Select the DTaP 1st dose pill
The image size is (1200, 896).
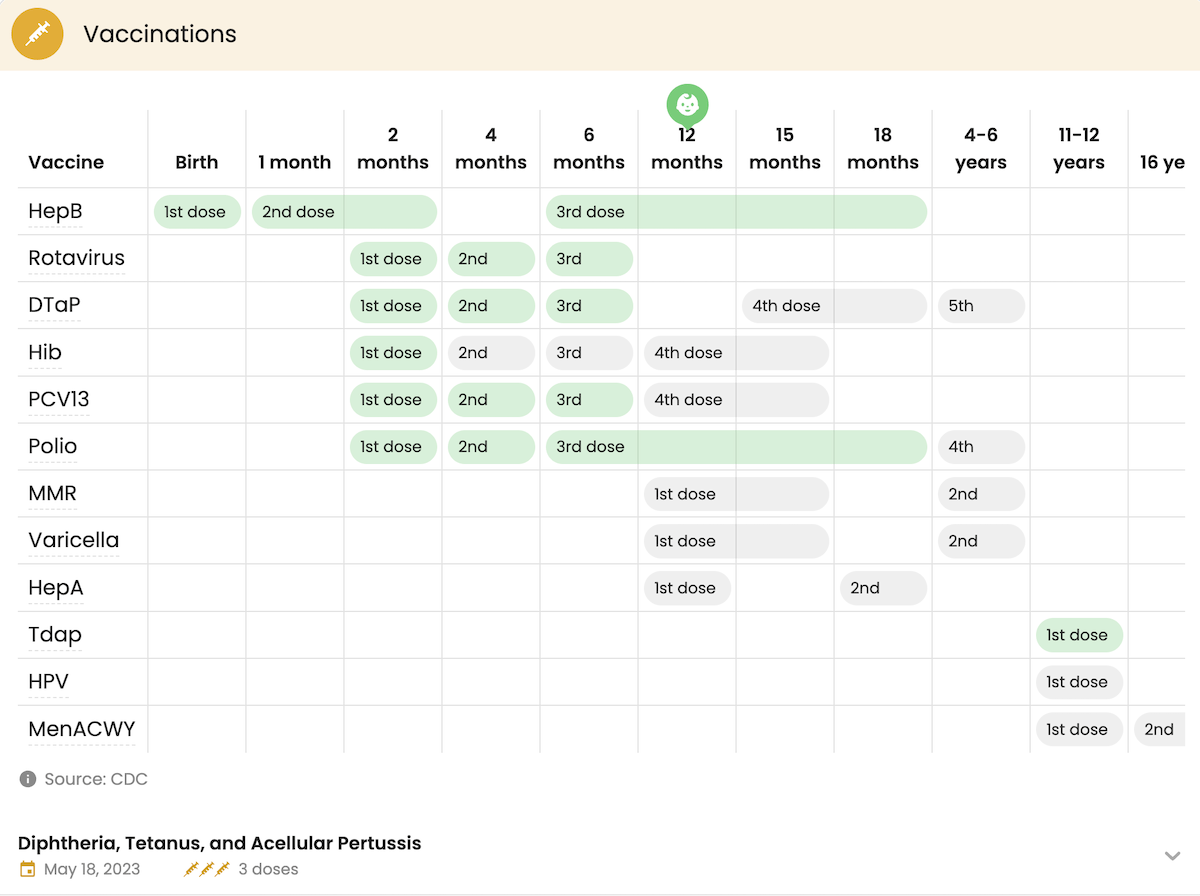[393, 306]
